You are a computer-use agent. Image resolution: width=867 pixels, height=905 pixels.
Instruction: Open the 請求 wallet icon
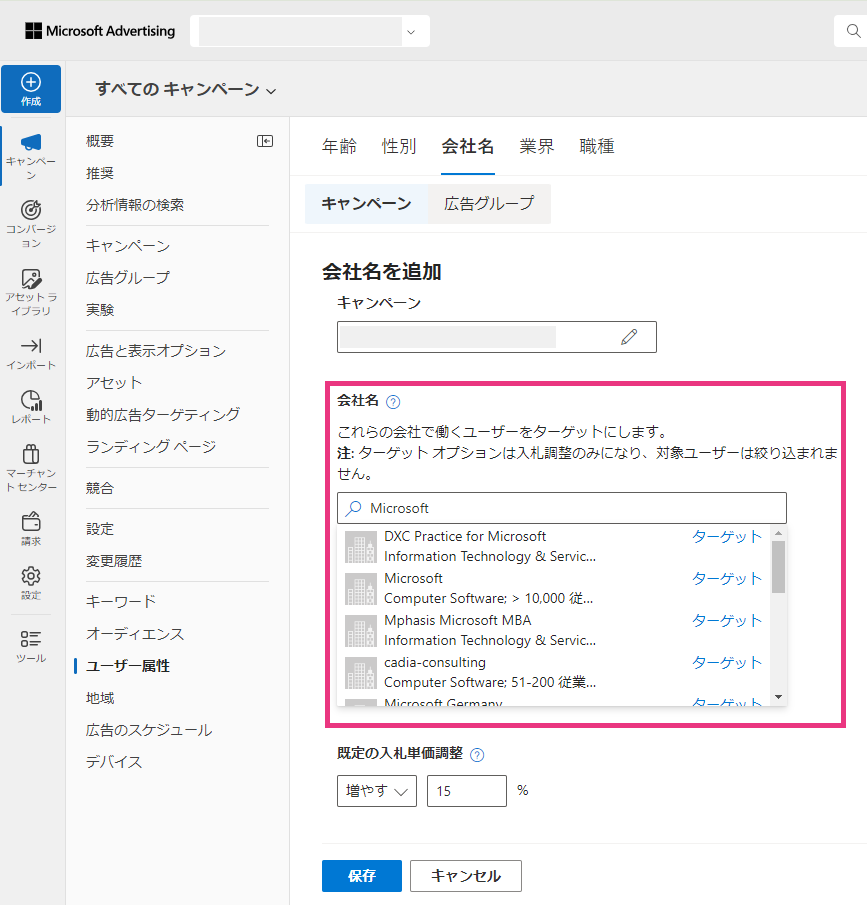coord(31,522)
